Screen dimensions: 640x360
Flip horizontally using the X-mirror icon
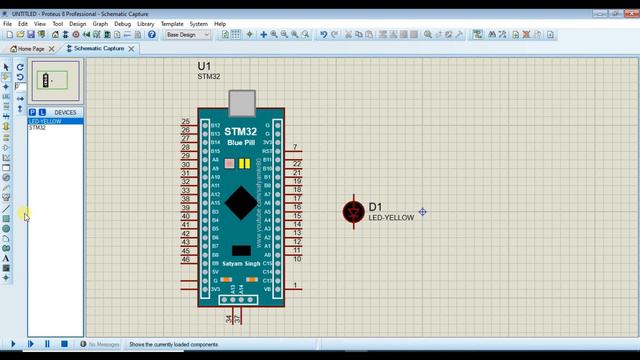20,99
